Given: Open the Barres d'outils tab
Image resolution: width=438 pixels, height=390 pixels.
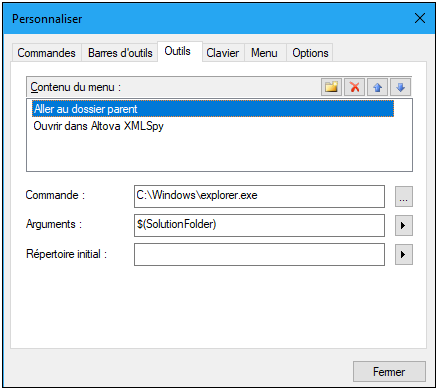Looking at the screenshot, I should click(120, 53).
